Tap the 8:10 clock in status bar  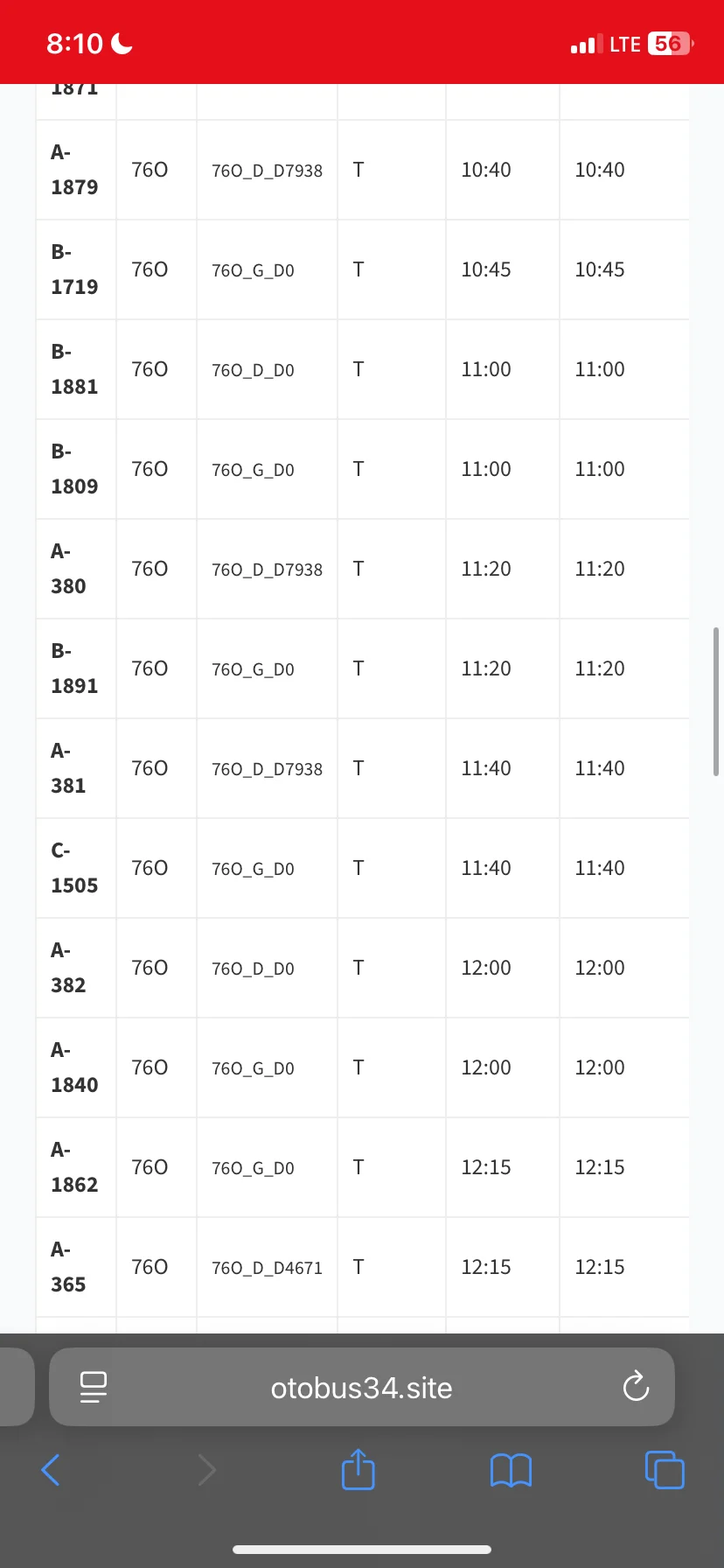[x=75, y=44]
